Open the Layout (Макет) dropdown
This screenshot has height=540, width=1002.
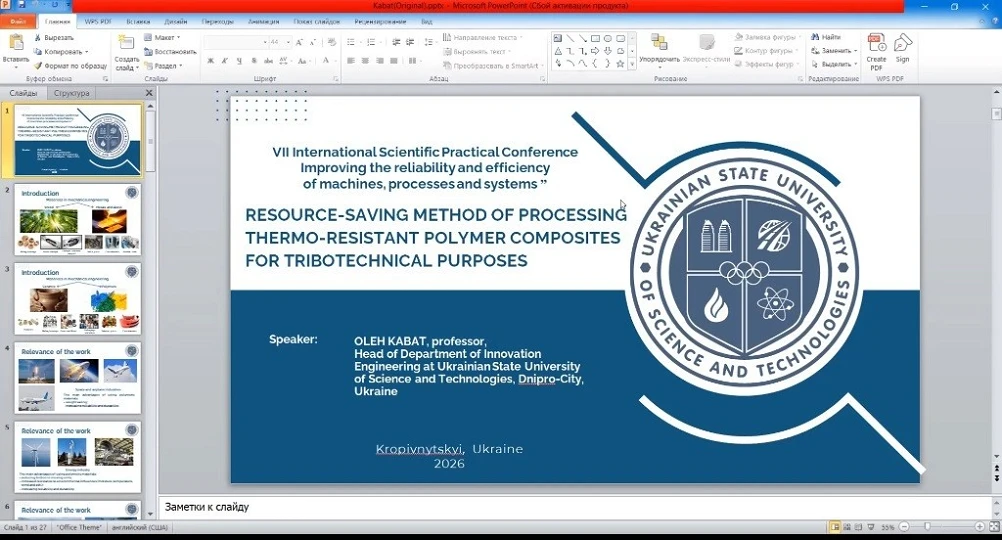162,37
